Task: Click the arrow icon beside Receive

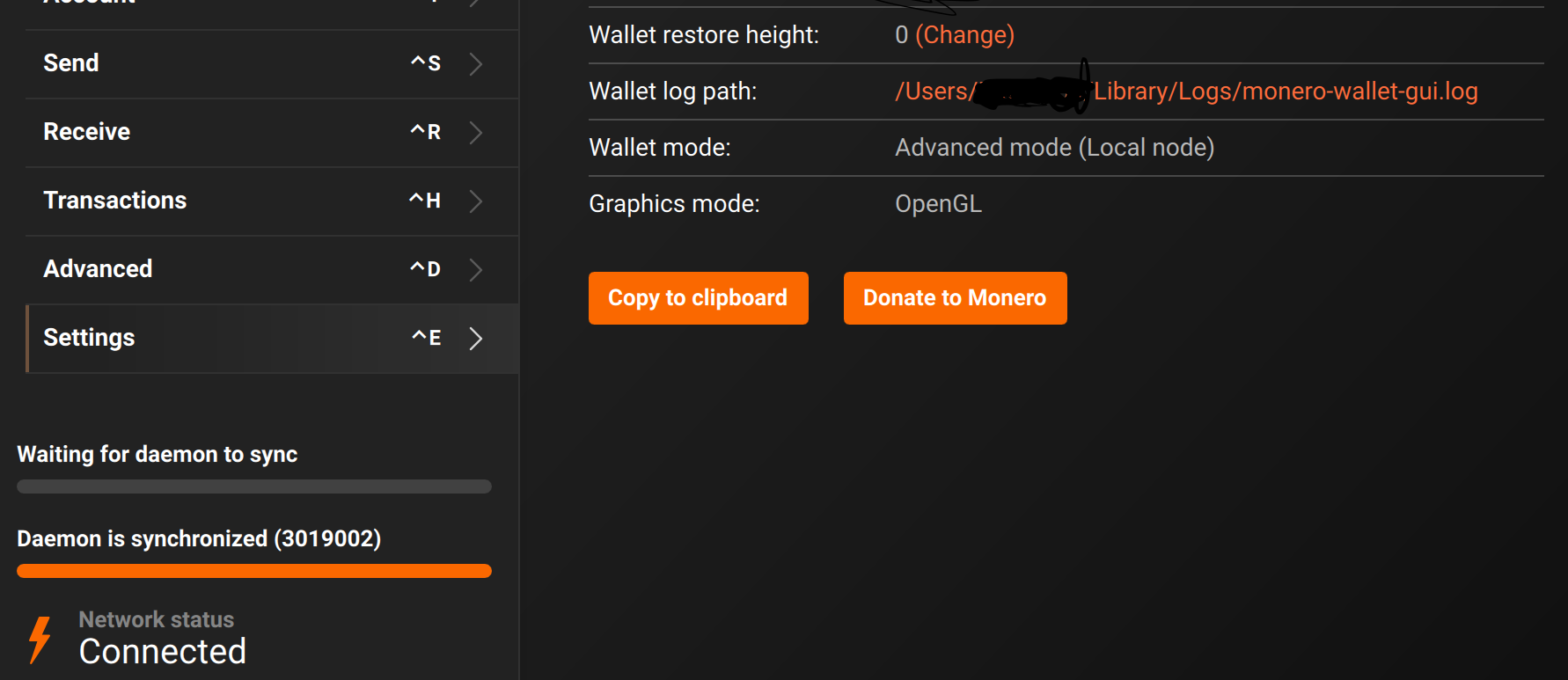Action: (x=476, y=132)
